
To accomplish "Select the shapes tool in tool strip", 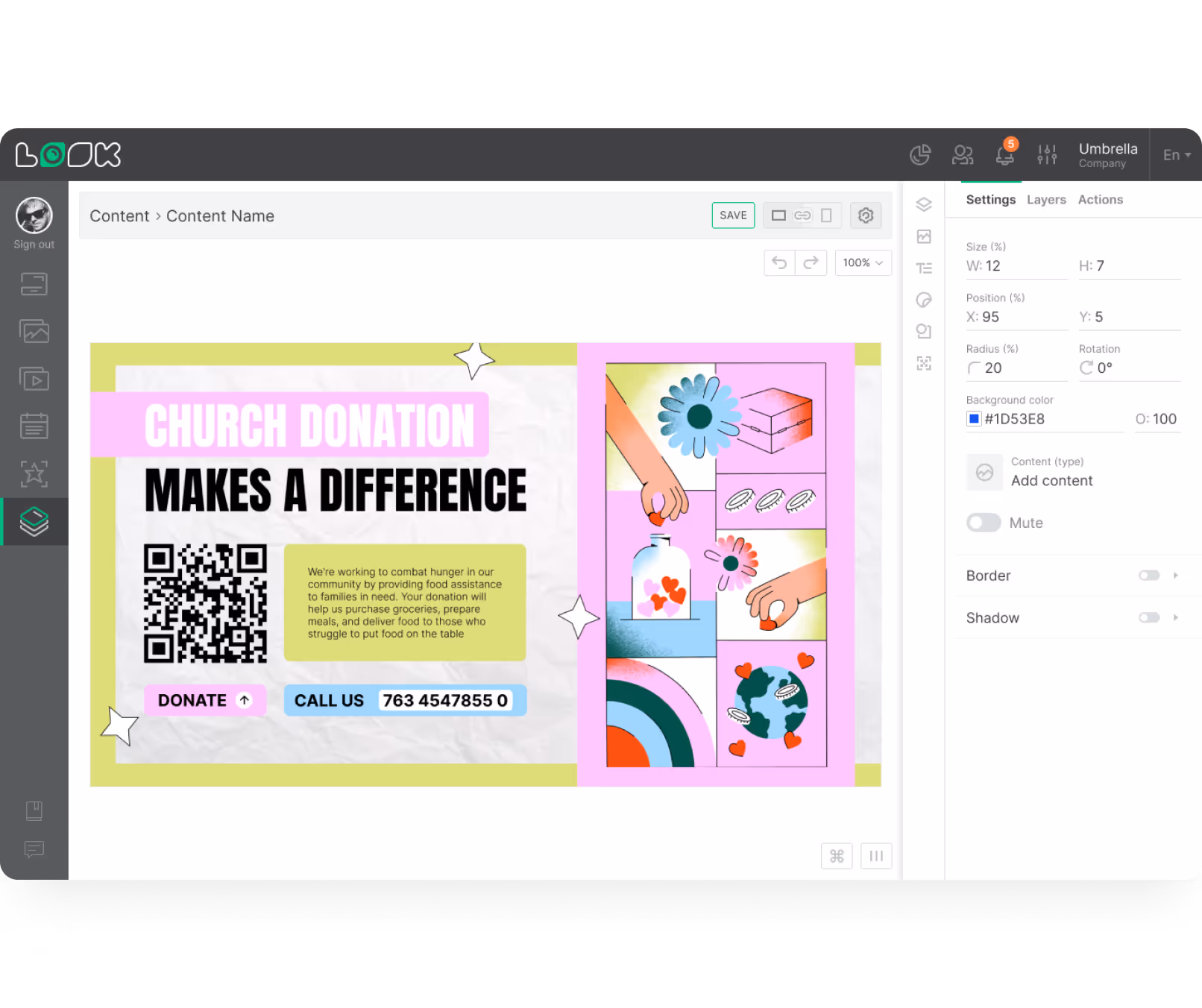I will pos(924,331).
